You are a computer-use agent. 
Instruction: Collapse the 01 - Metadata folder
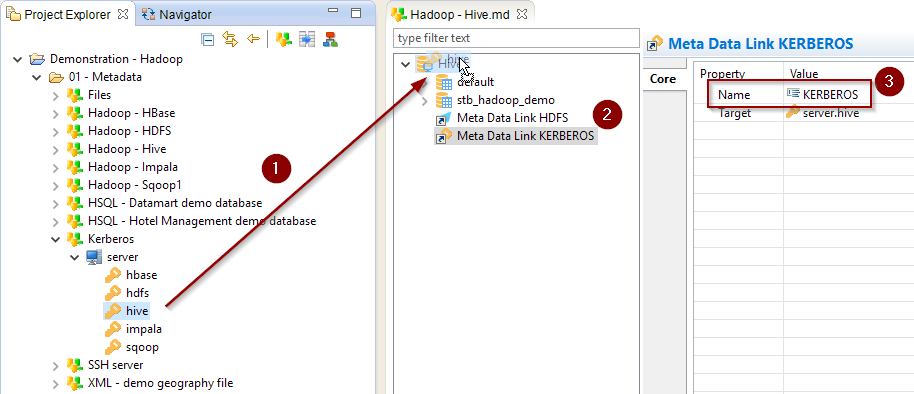37,77
